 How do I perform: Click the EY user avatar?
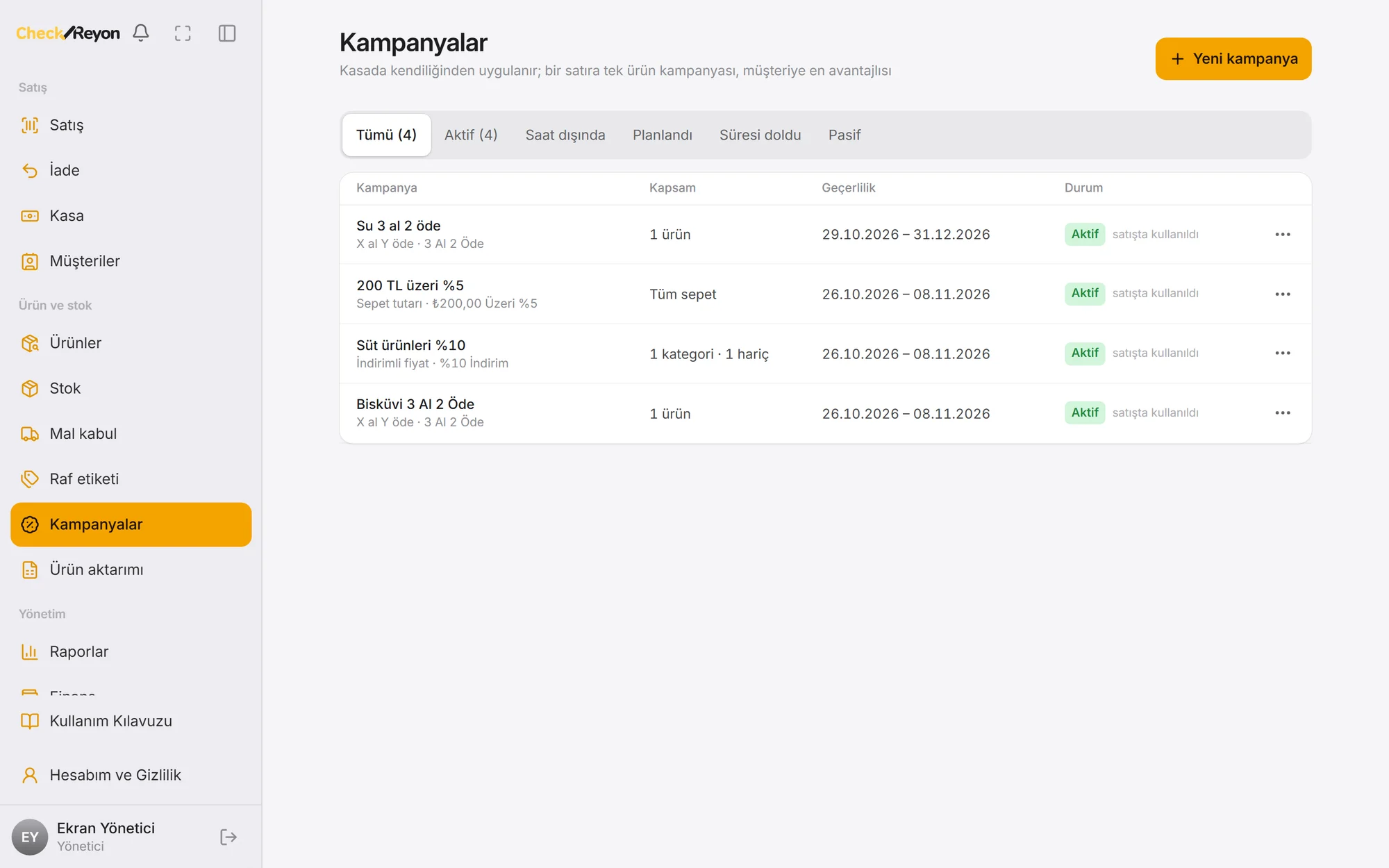coord(30,837)
